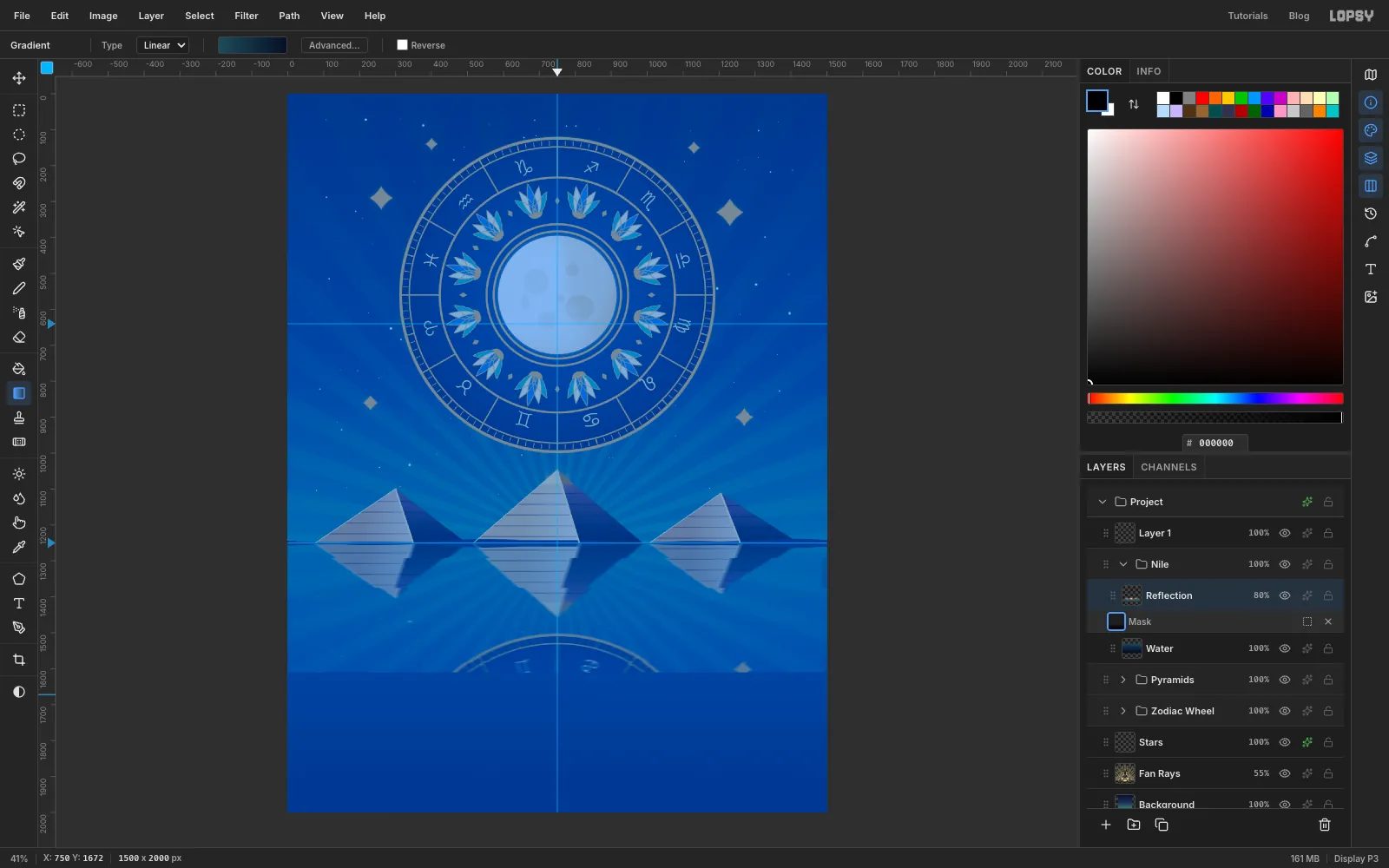Select the Polygon shape tool
Image resolution: width=1389 pixels, height=868 pixels.
19,579
